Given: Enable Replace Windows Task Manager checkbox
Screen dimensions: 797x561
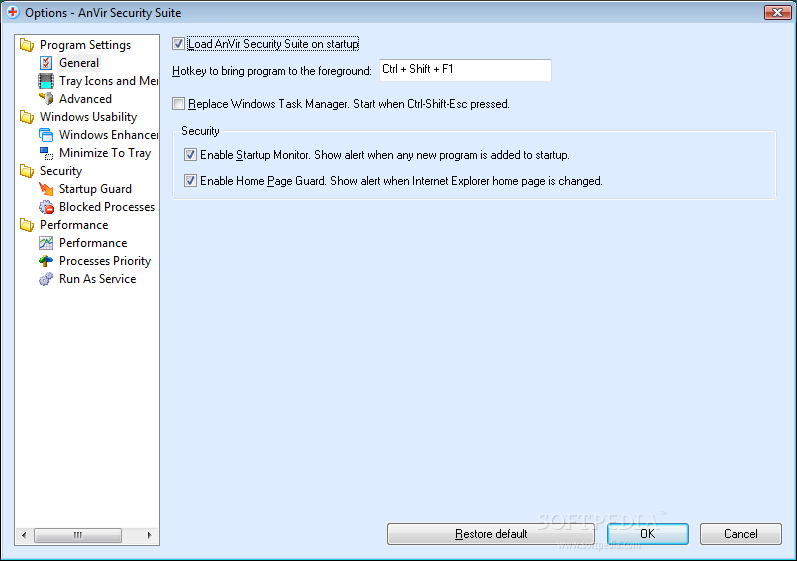Looking at the screenshot, I should (178, 104).
